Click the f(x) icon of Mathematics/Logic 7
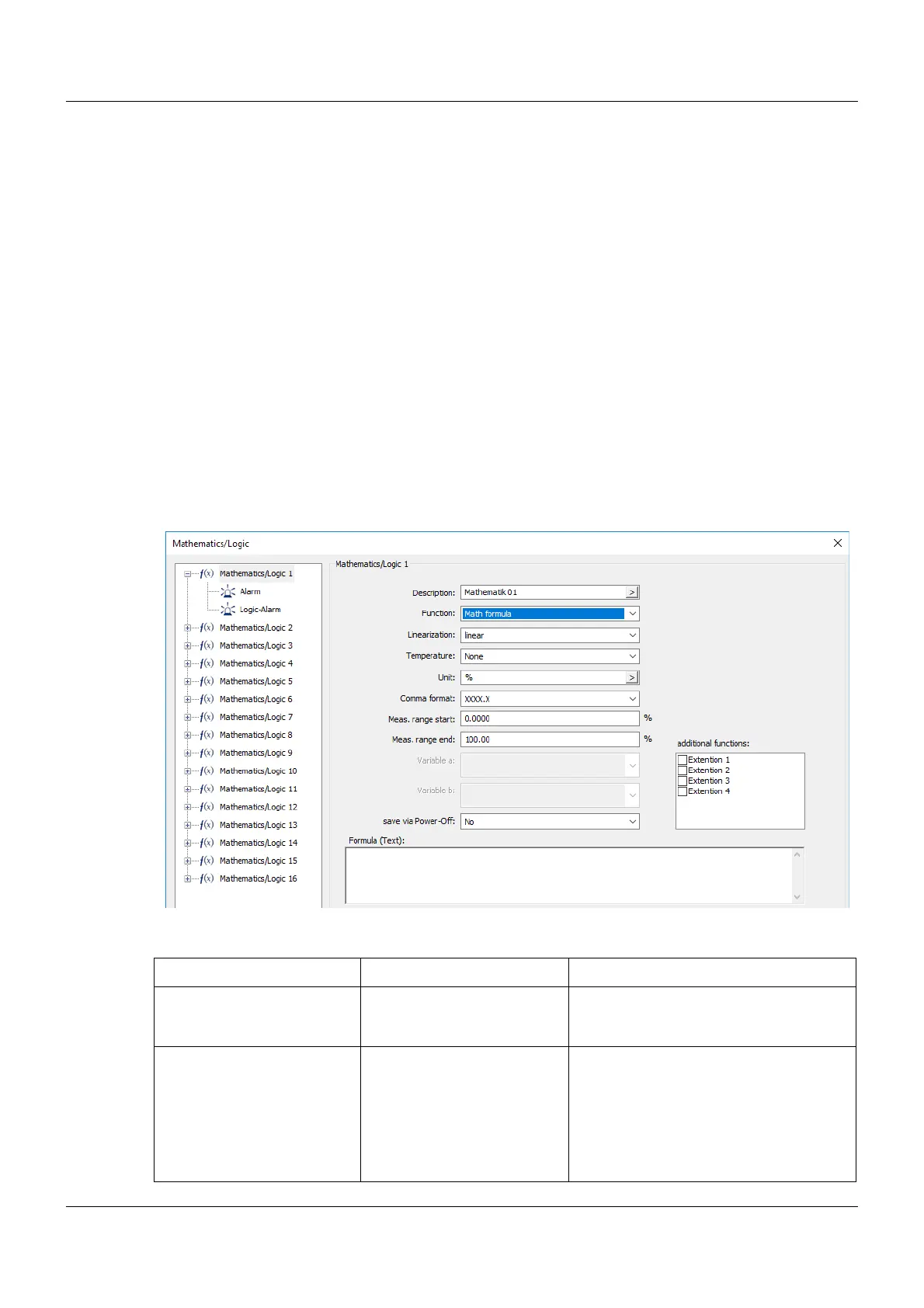The height and width of the screenshot is (1308, 924). pos(207,717)
